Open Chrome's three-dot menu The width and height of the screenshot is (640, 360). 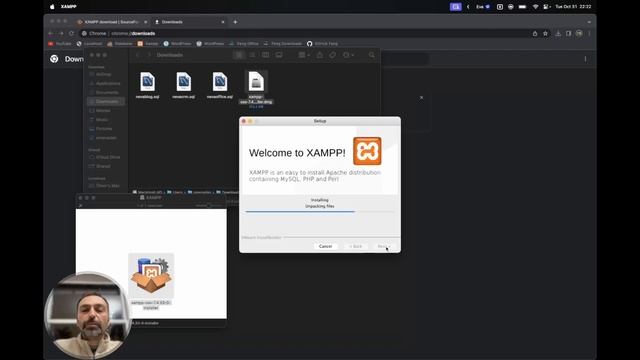click(589, 33)
